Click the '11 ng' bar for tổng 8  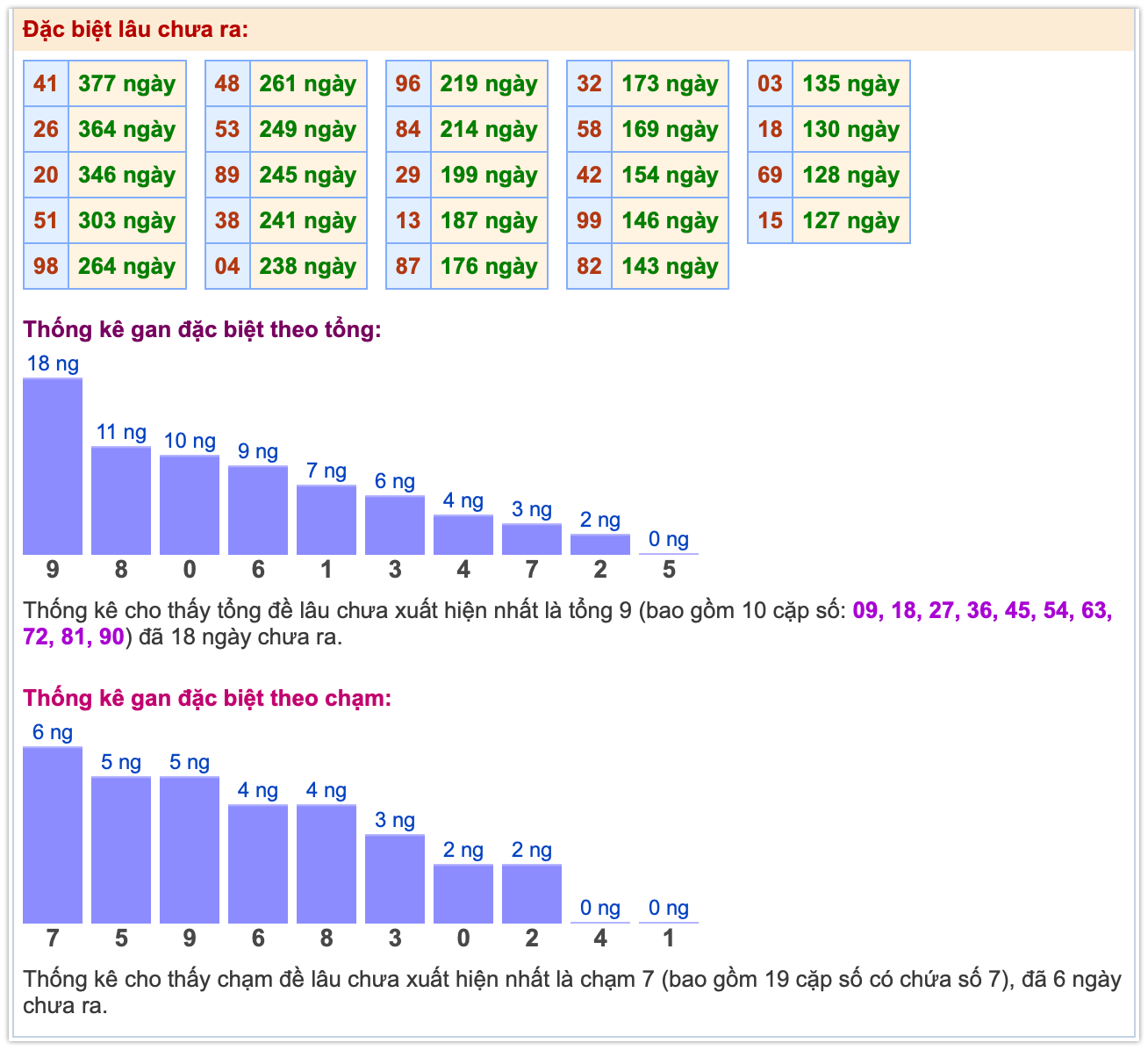tap(121, 500)
